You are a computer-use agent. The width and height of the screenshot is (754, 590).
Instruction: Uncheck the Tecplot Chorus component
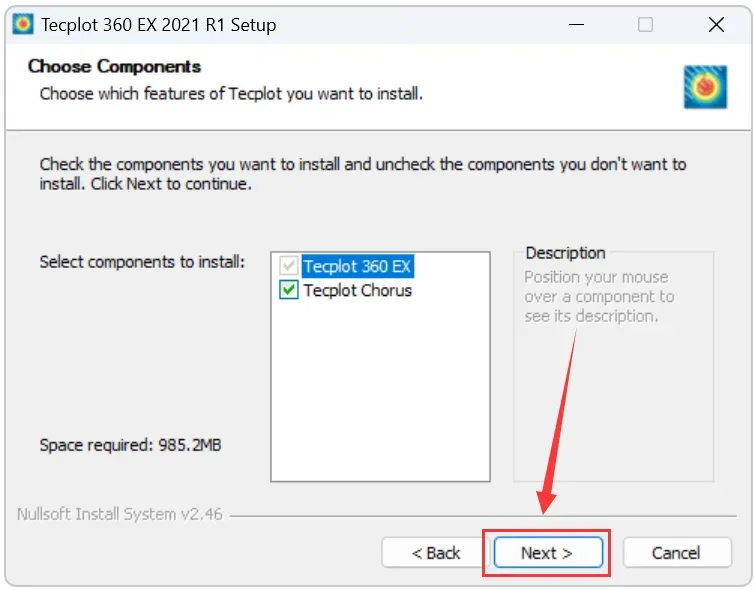[289, 290]
